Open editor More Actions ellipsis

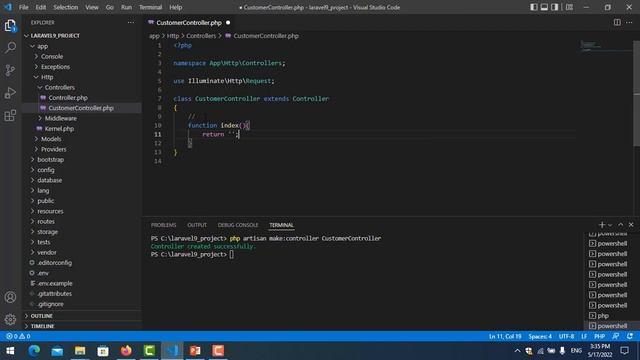(x=629, y=22)
